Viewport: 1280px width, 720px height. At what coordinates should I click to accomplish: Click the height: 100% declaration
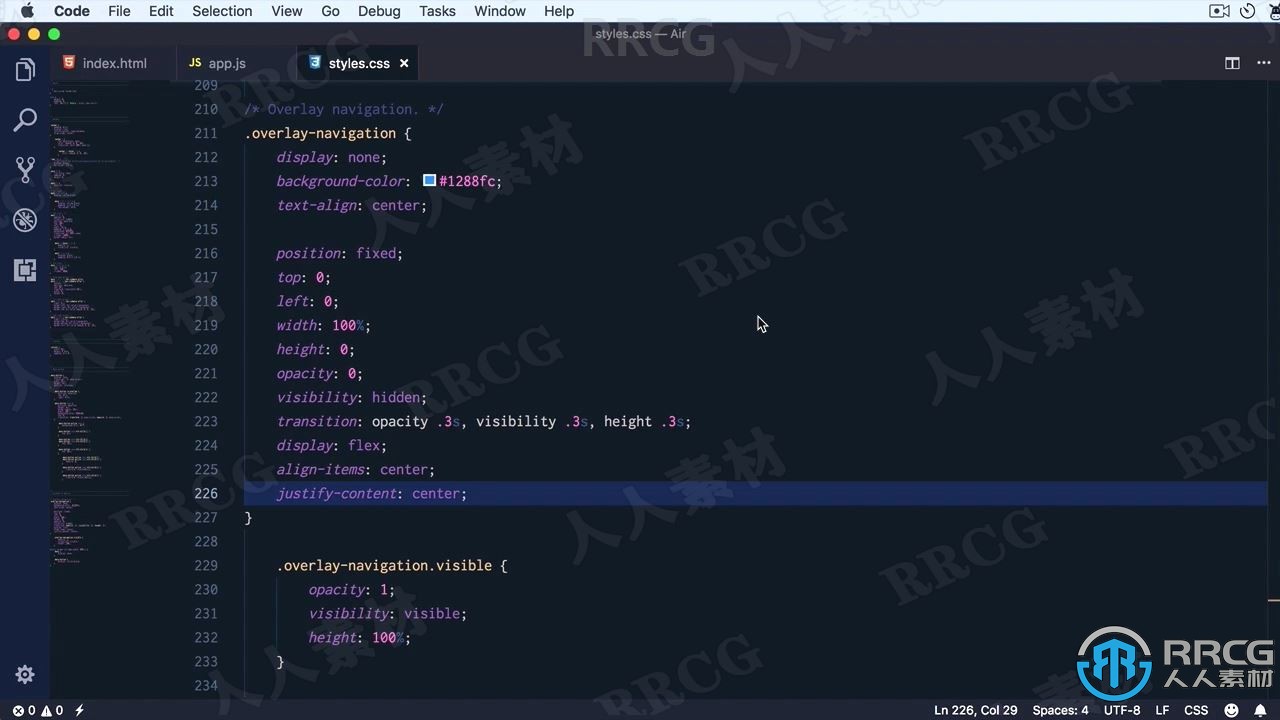coord(359,637)
